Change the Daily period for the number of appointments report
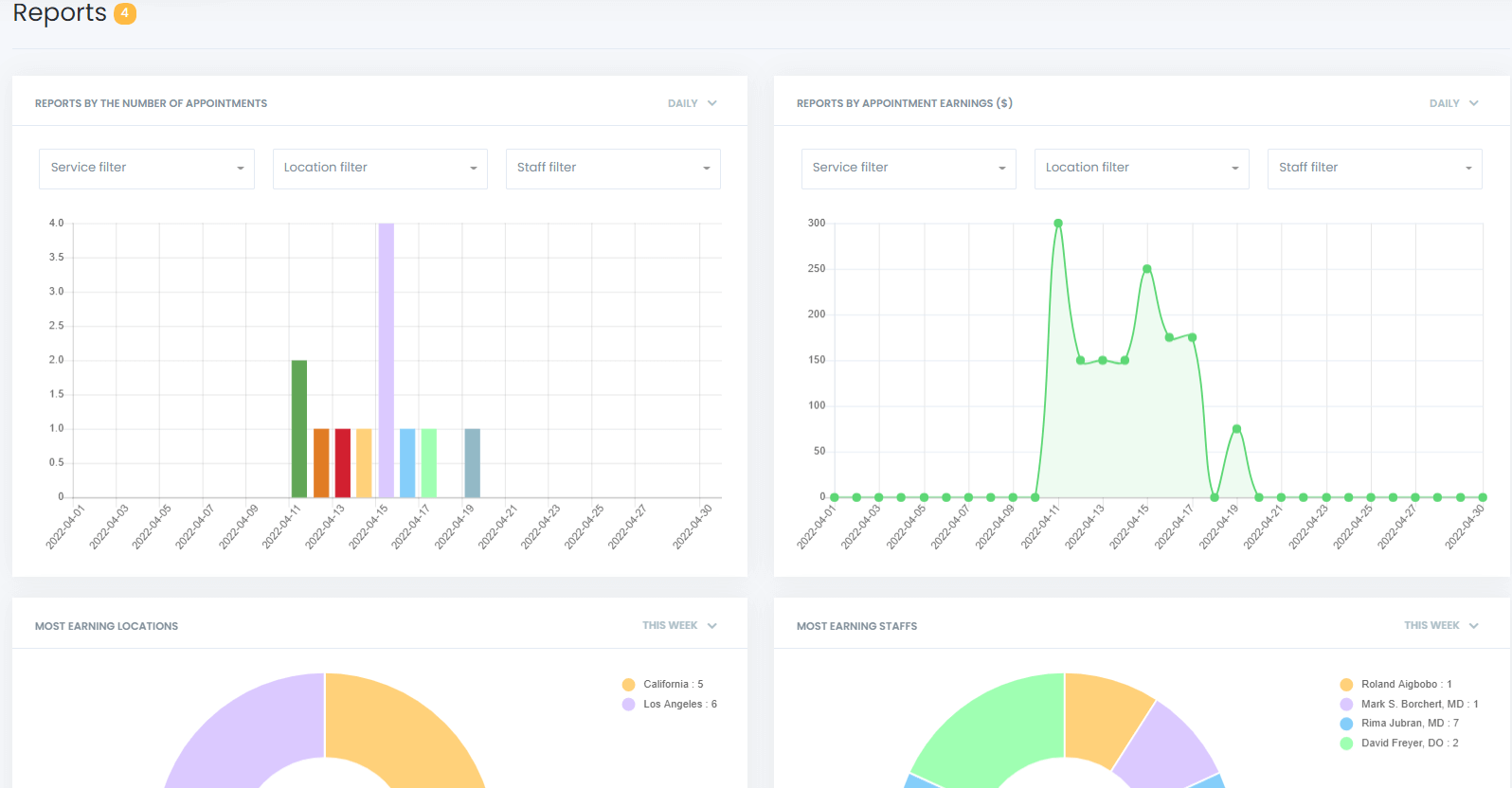Screen dimensions: 1512x788 [x=693, y=103]
